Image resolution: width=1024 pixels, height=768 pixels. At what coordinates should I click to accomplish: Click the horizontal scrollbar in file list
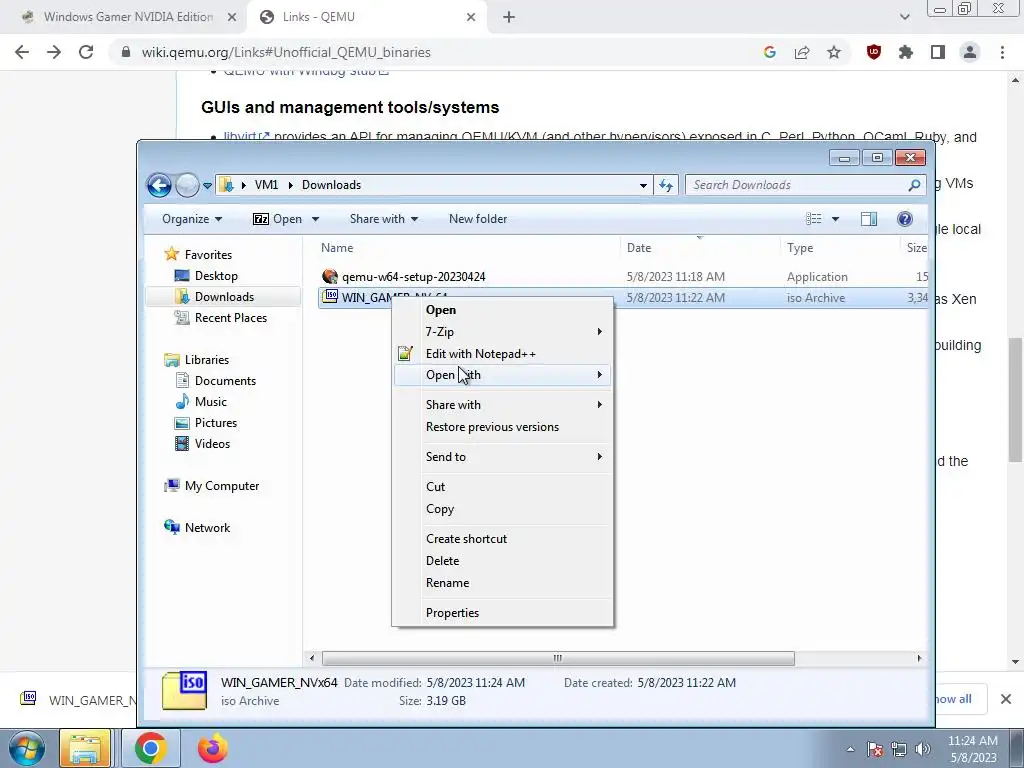[558, 658]
